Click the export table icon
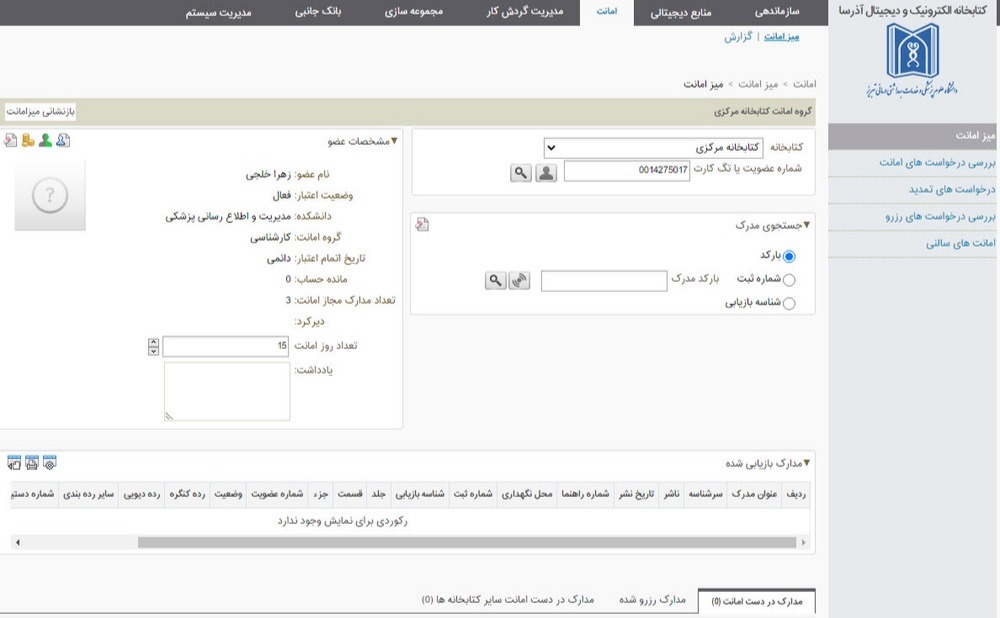This screenshot has height=618, width=1000. [14, 463]
